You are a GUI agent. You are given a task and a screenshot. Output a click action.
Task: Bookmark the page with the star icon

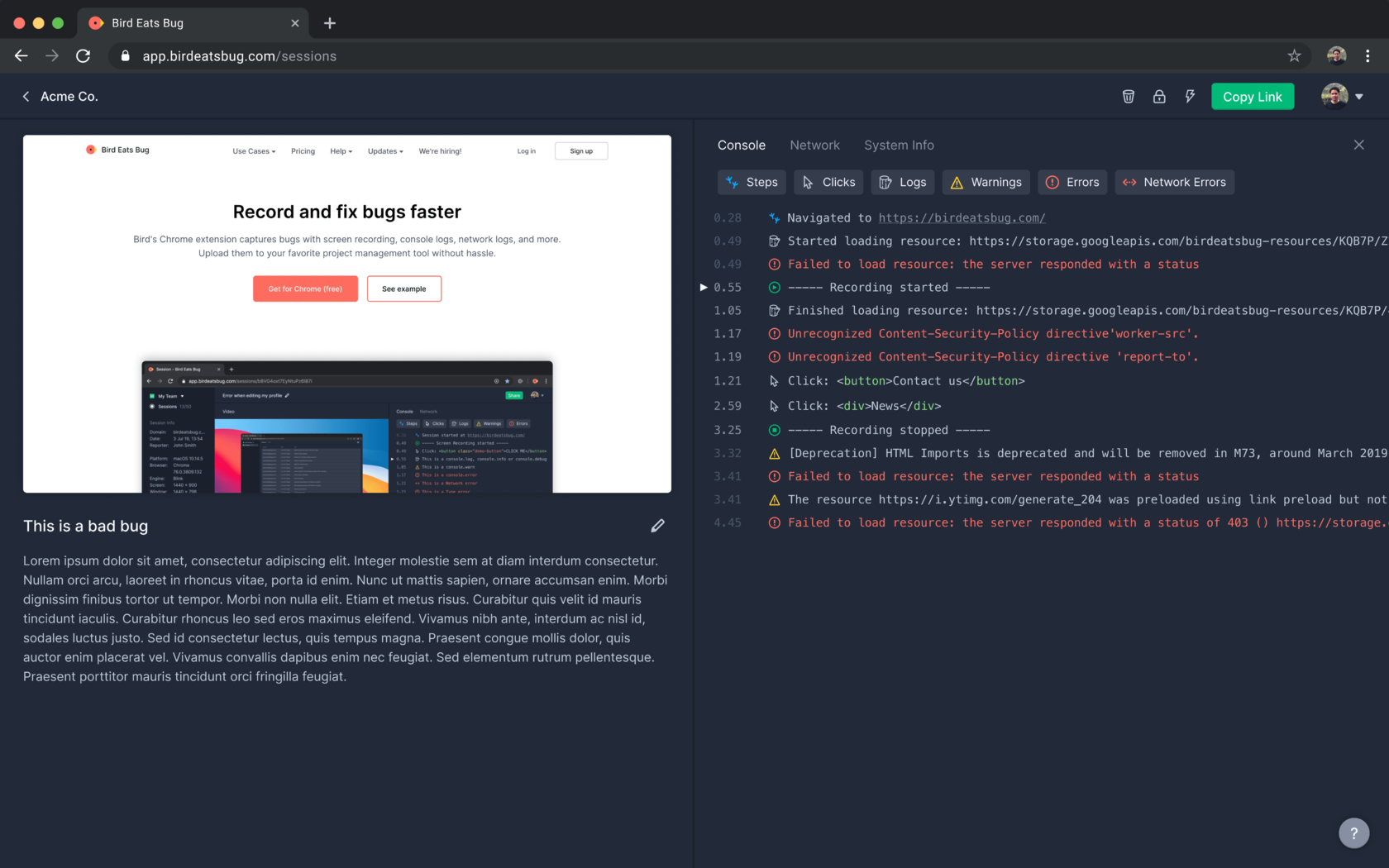tap(1295, 55)
